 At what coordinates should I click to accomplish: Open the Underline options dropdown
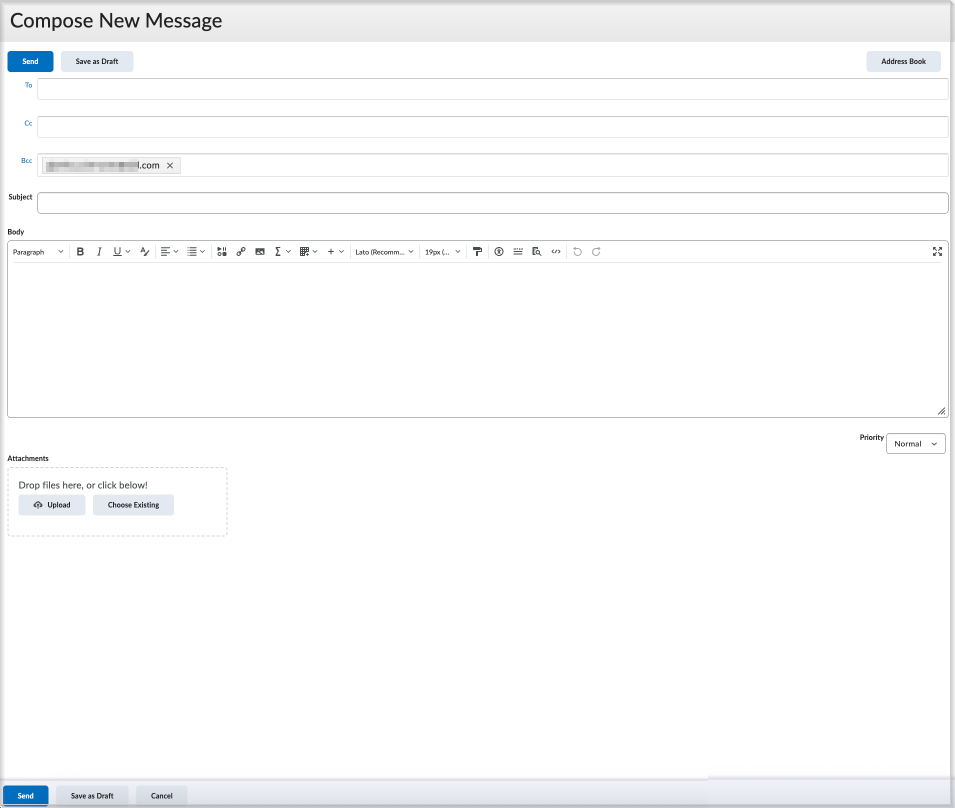(x=126, y=251)
